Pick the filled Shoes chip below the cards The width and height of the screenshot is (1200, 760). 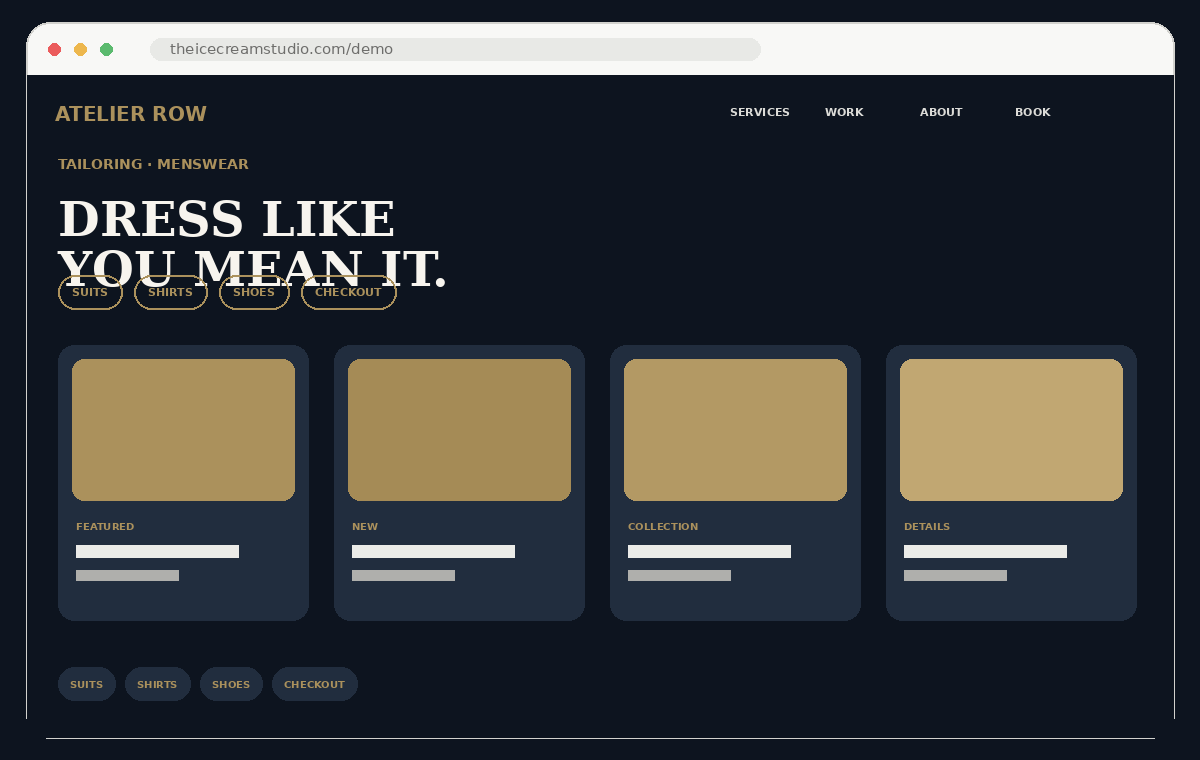pyautogui.click(x=231, y=684)
